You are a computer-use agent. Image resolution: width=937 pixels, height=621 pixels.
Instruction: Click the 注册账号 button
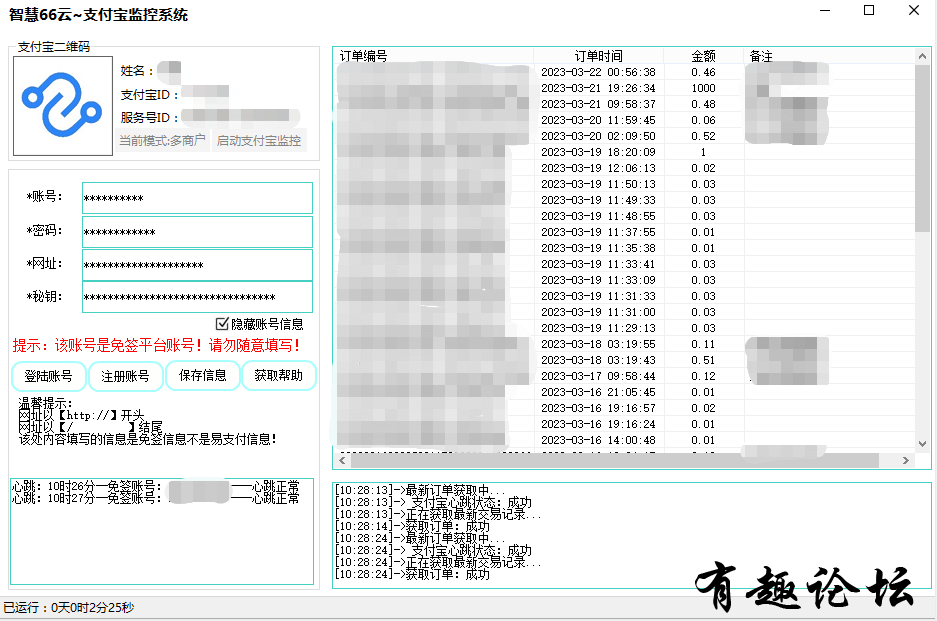pyautogui.click(x=125, y=376)
